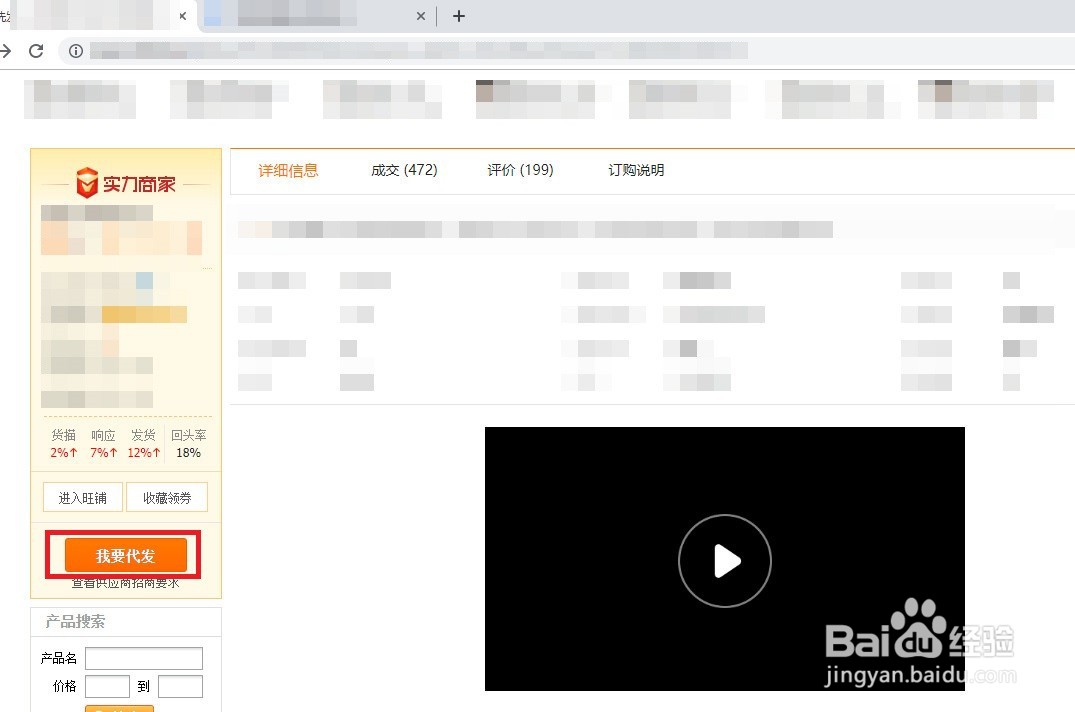The image size is (1075, 712).
Task: Click the minimum 价格 input box
Action: [x=108, y=686]
